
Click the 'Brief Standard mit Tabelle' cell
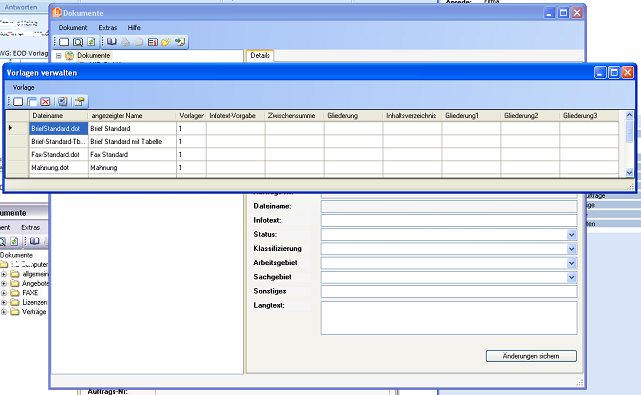pyautogui.click(x=132, y=141)
